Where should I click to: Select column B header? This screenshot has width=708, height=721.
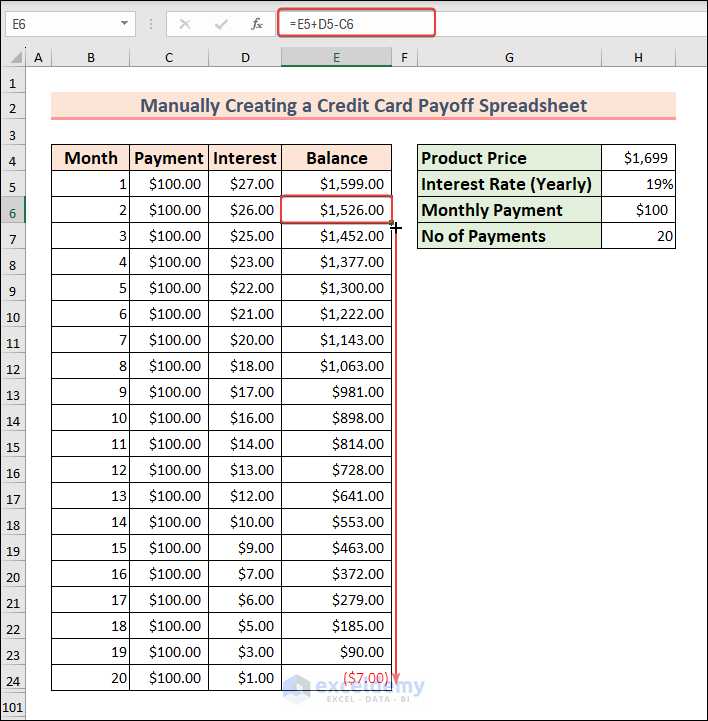click(91, 57)
